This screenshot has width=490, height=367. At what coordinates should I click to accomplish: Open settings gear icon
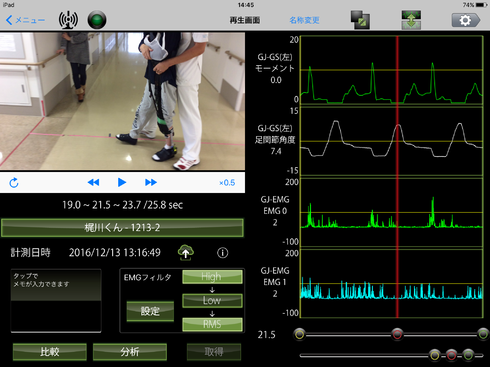[466, 20]
